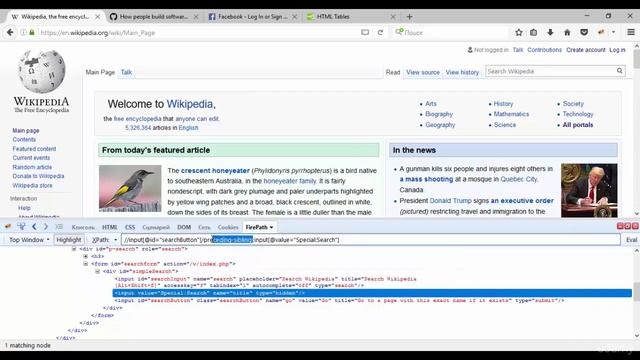Click the Wikipedia globe logo

(x=42, y=71)
